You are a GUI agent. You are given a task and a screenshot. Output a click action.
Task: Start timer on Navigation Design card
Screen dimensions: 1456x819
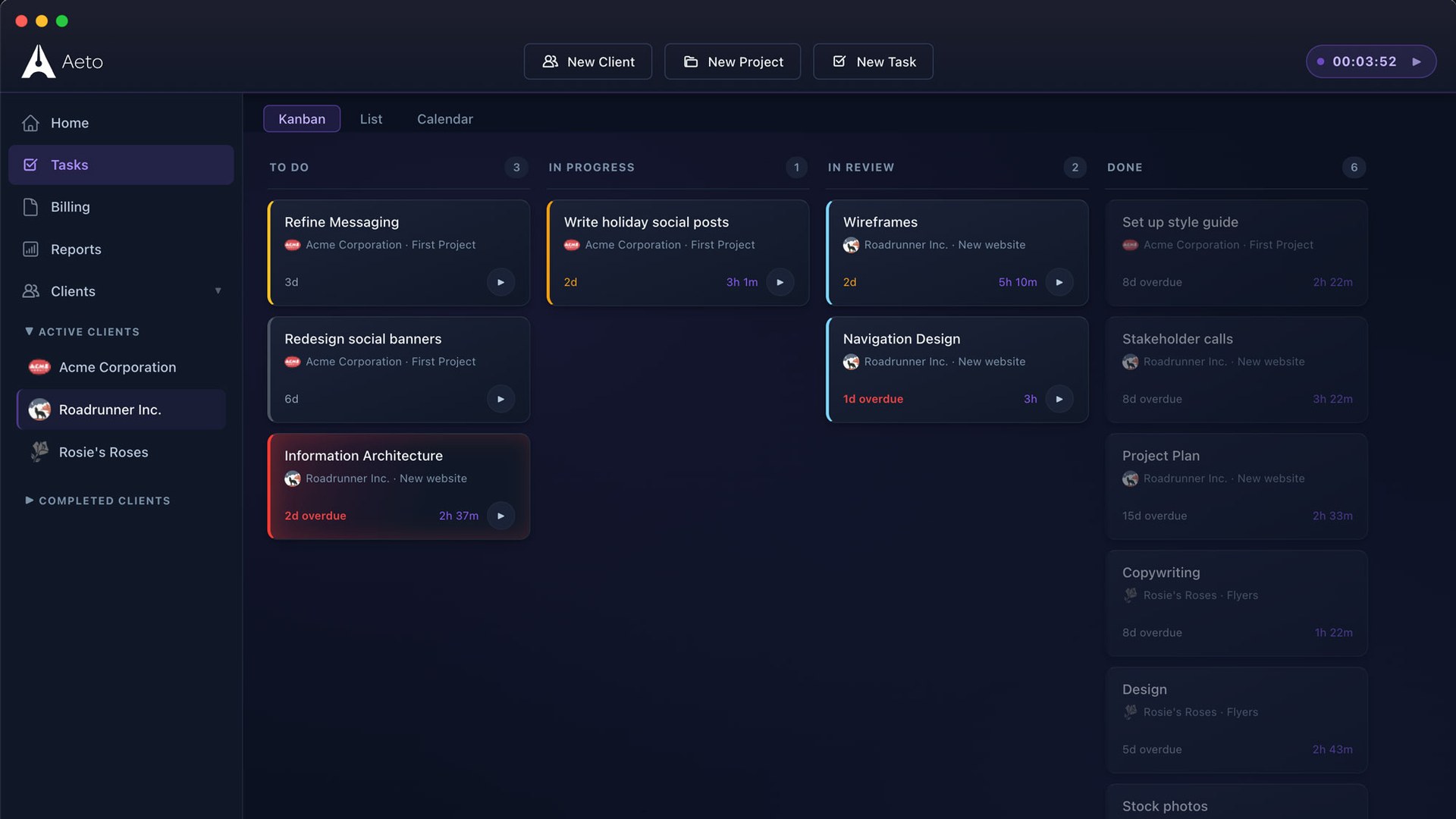[x=1059, y=399]
